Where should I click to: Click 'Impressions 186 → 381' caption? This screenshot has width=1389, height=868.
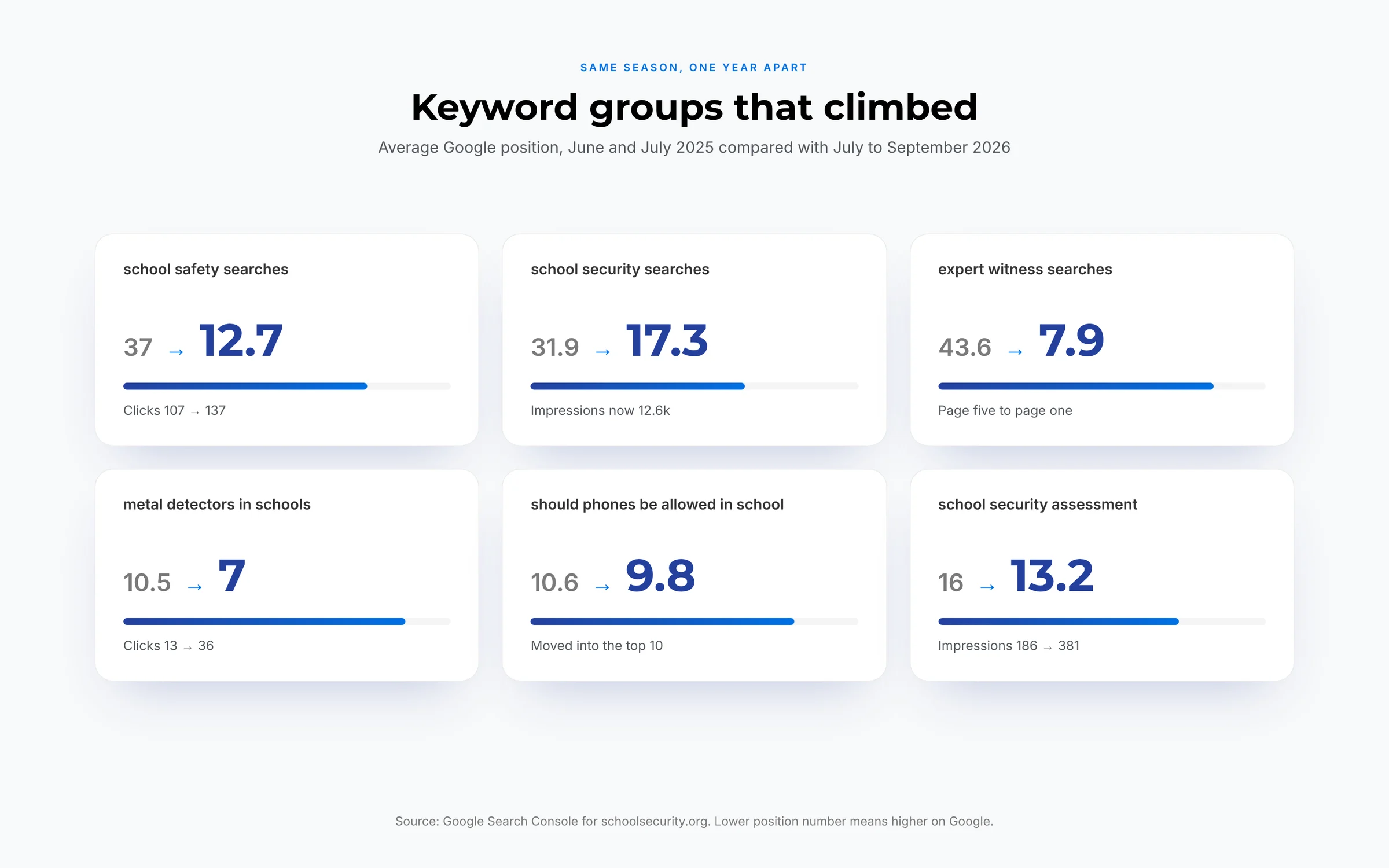pyautogui.click(x=1009, y=646)
